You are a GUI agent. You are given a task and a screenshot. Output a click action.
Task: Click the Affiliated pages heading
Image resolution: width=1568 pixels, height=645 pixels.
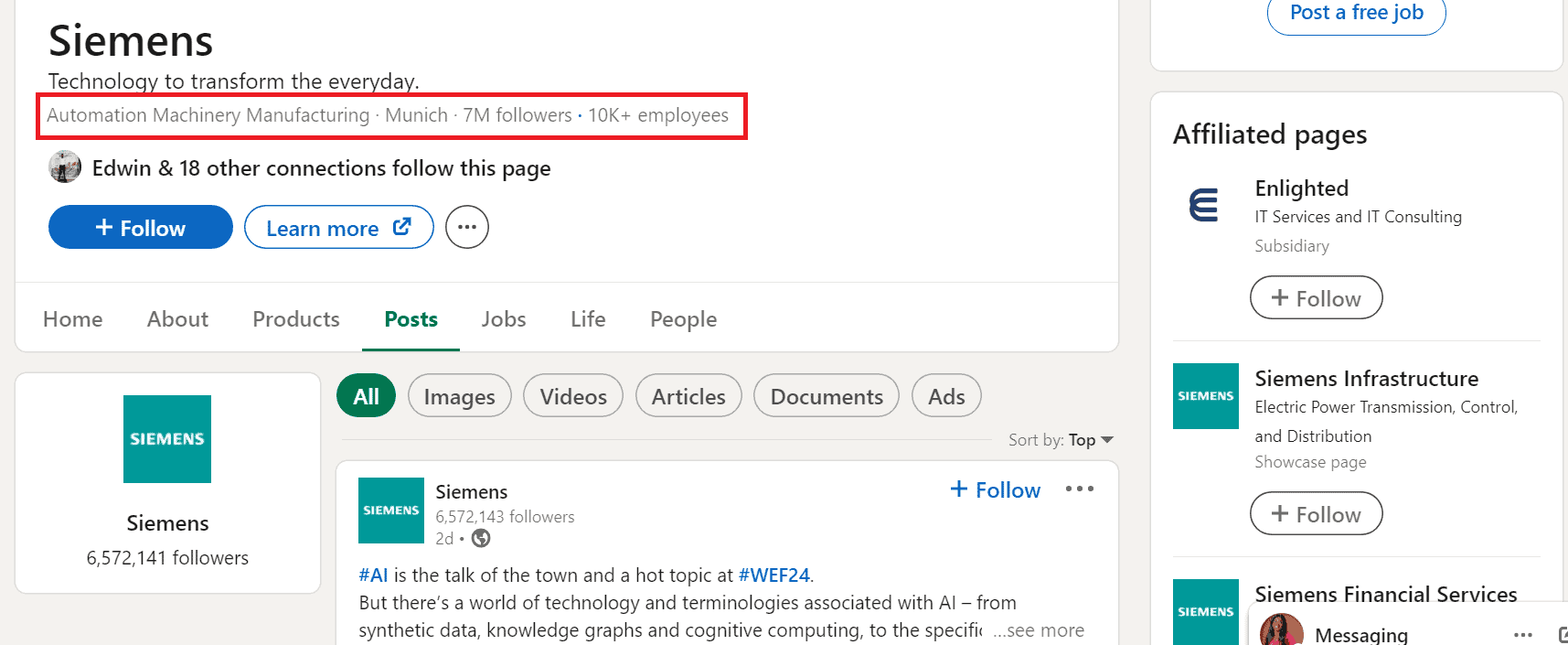(1270, 134)
